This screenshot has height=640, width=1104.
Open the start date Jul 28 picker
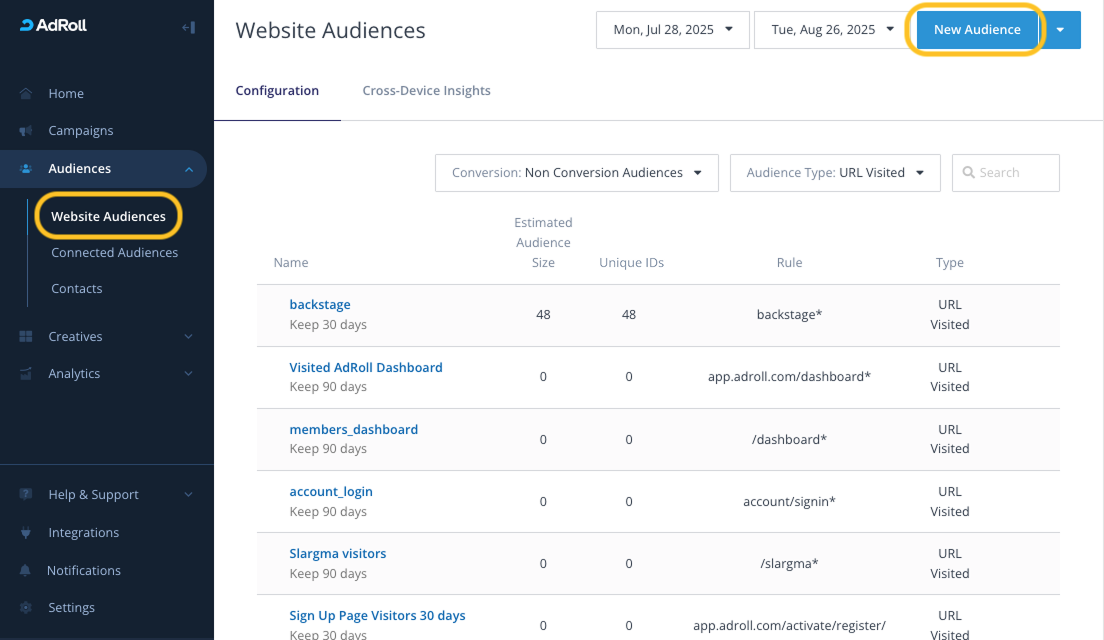click(672, 30)
